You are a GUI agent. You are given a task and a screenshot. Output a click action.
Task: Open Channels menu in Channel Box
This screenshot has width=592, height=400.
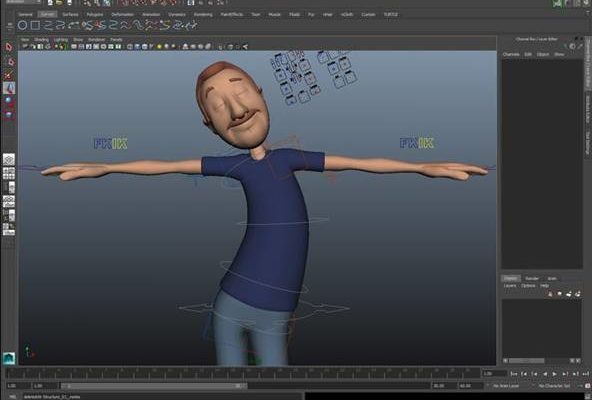[x=511, y=54]
